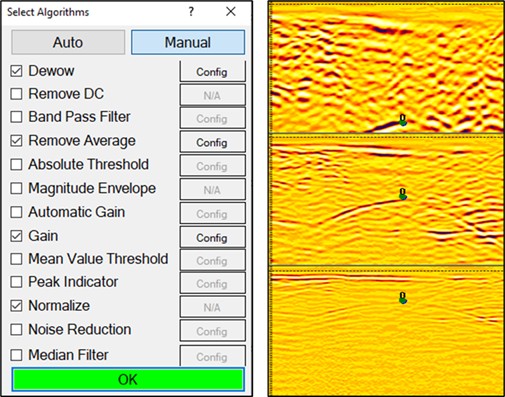Viewport: 505px width, 397px height.
Task: Click marker in middle radargram panel
Action: tap(403, 194)
